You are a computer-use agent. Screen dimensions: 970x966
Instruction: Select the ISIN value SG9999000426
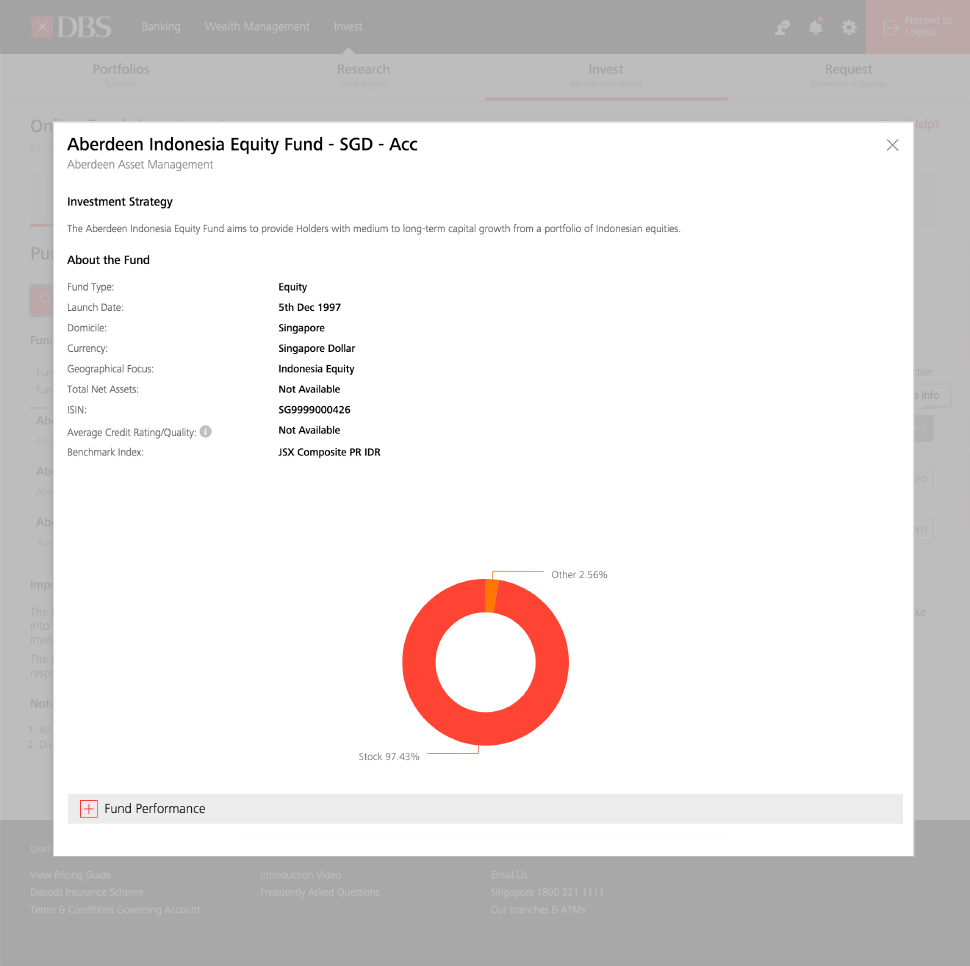pos(314,409)
